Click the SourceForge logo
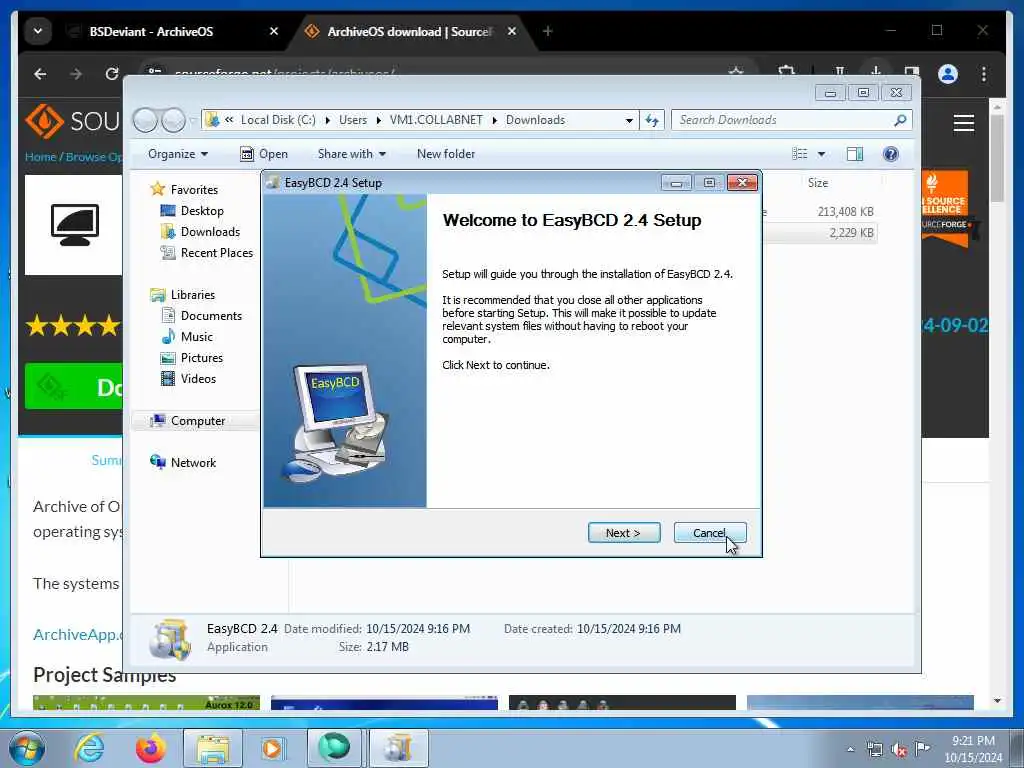The height and width of the screenshot is (768, 1024). pos(72,121)
